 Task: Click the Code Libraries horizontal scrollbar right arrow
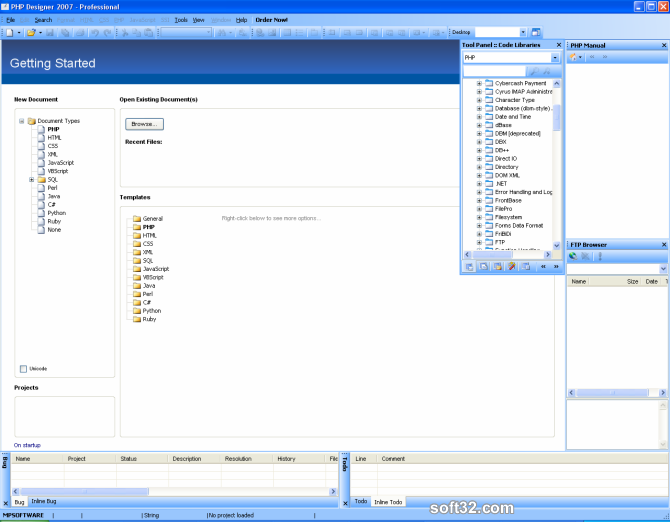tap(547, 255)
